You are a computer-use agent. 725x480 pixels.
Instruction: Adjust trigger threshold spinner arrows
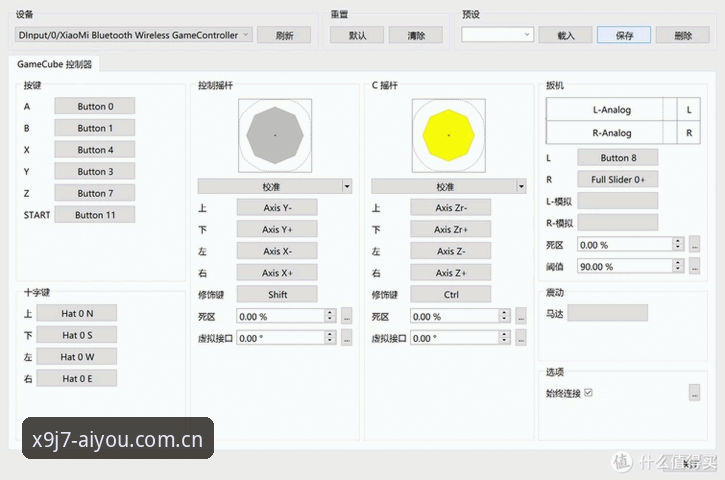pos(678,266)
